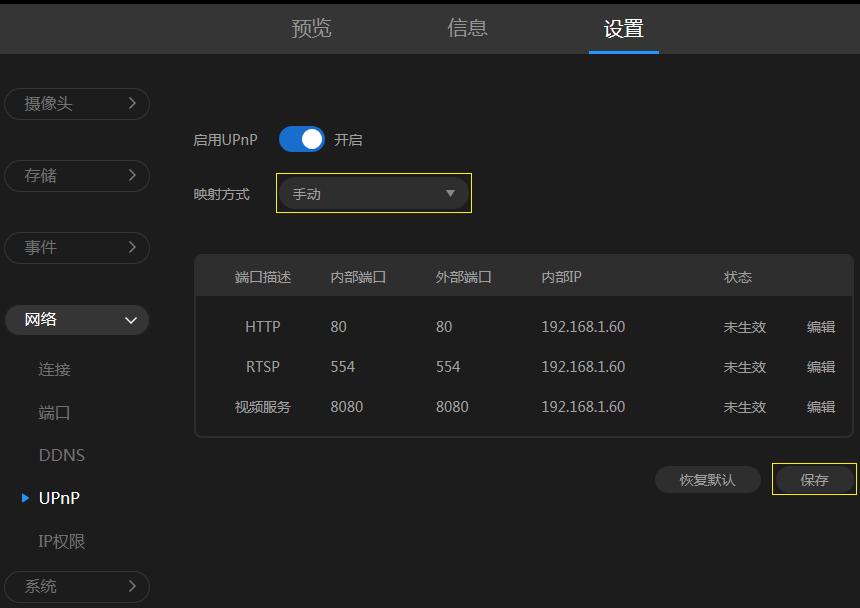The width and height of the screenshot is (860, 608).
Task: Disable the 启用UPnP toggle switch
Action: coord(300,139)
